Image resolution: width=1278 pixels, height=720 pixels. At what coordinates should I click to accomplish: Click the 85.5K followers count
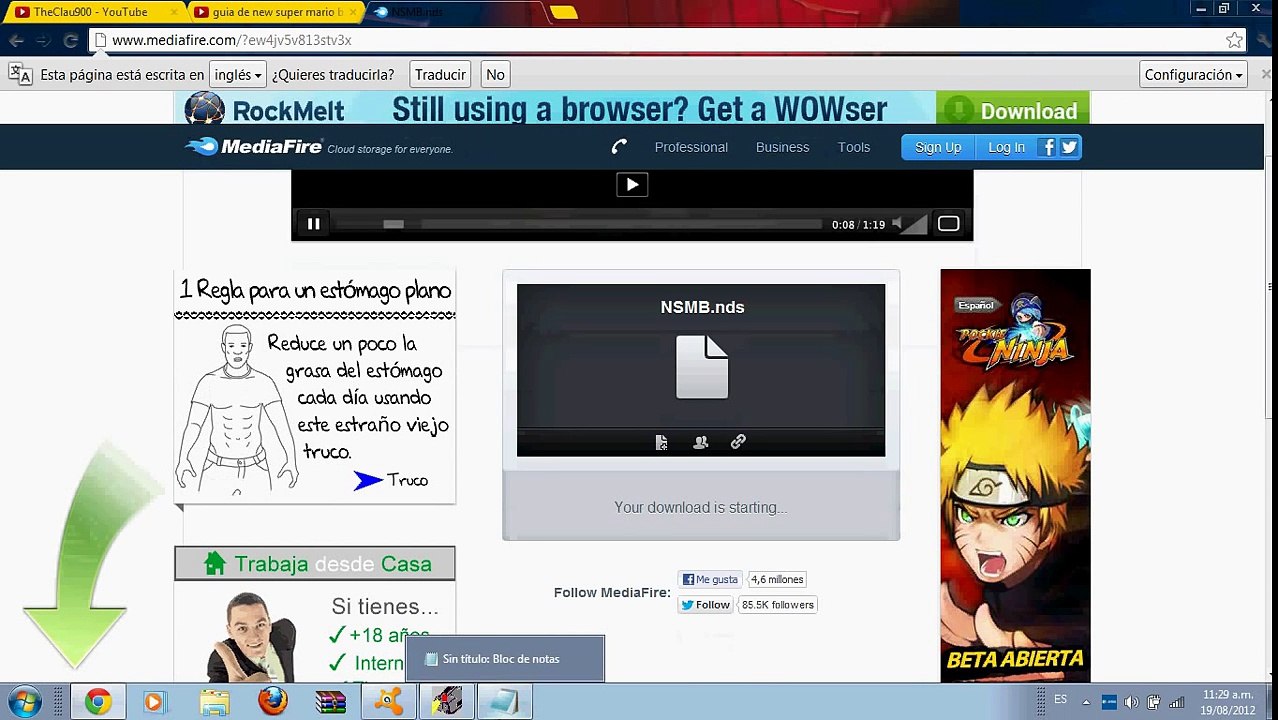tap(778, 605)
